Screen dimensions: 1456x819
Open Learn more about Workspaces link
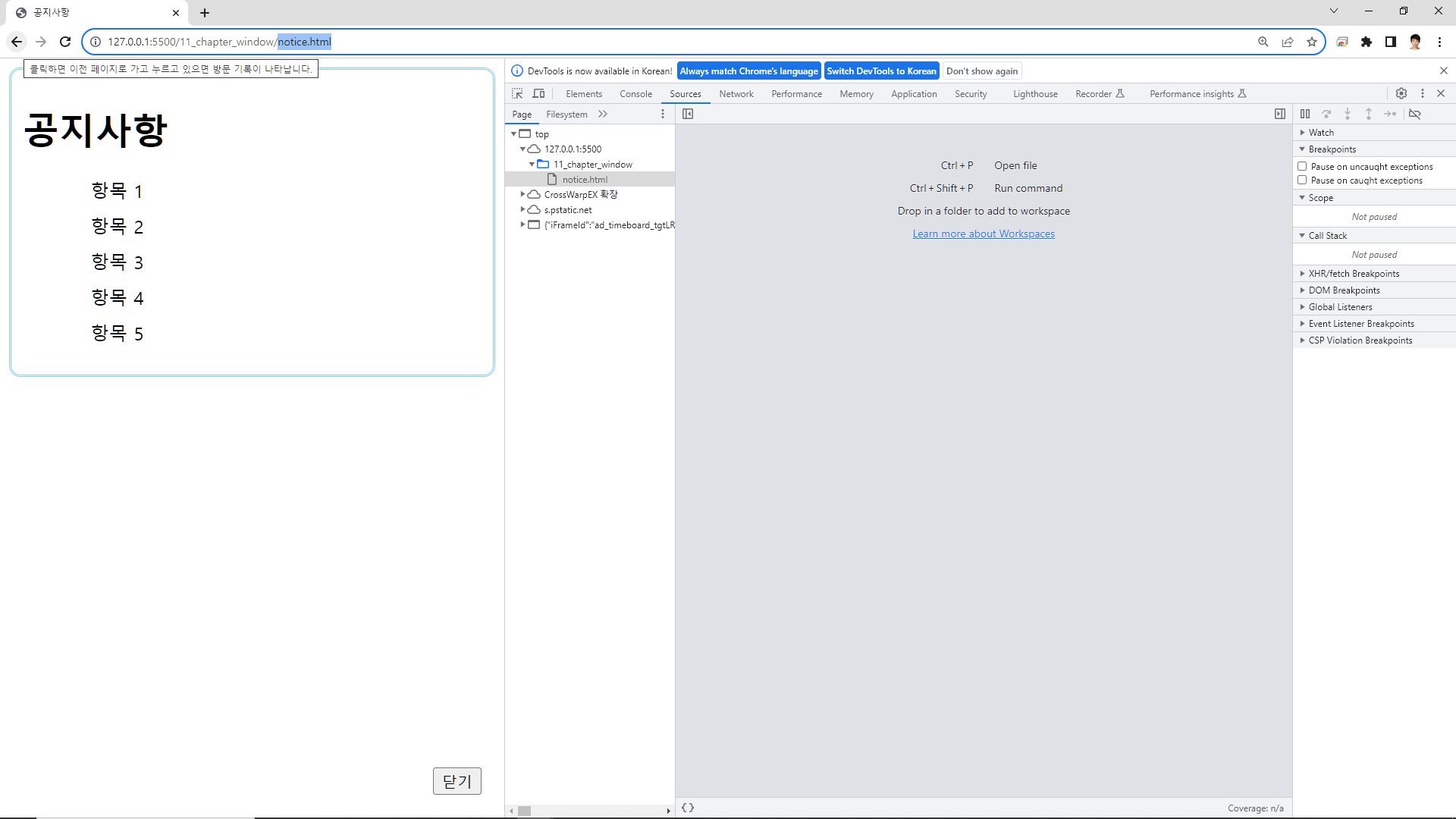[x=984, y=234]
